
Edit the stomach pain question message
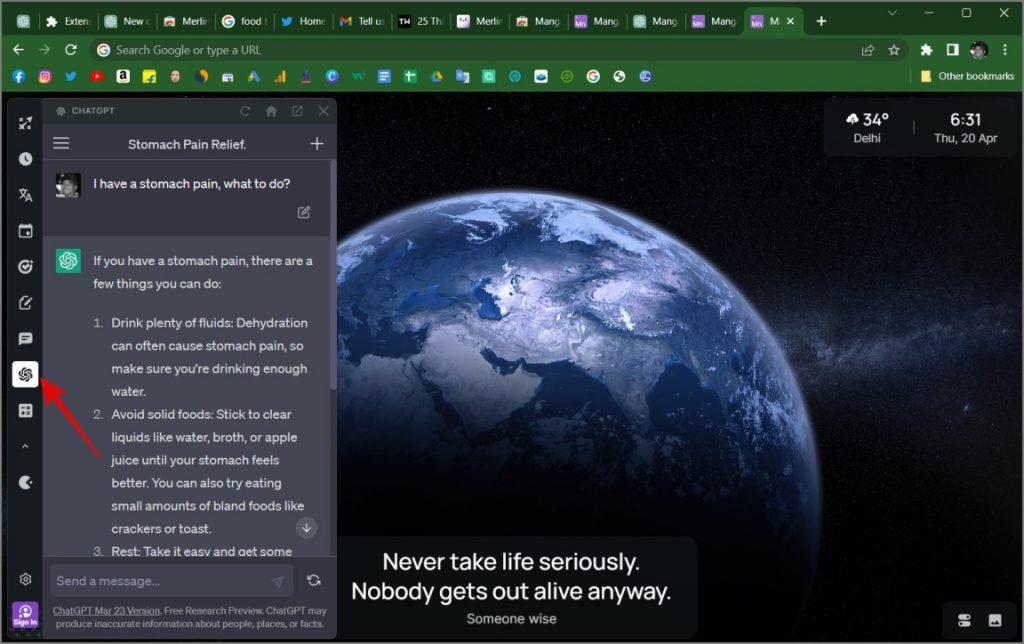(304, 212)
